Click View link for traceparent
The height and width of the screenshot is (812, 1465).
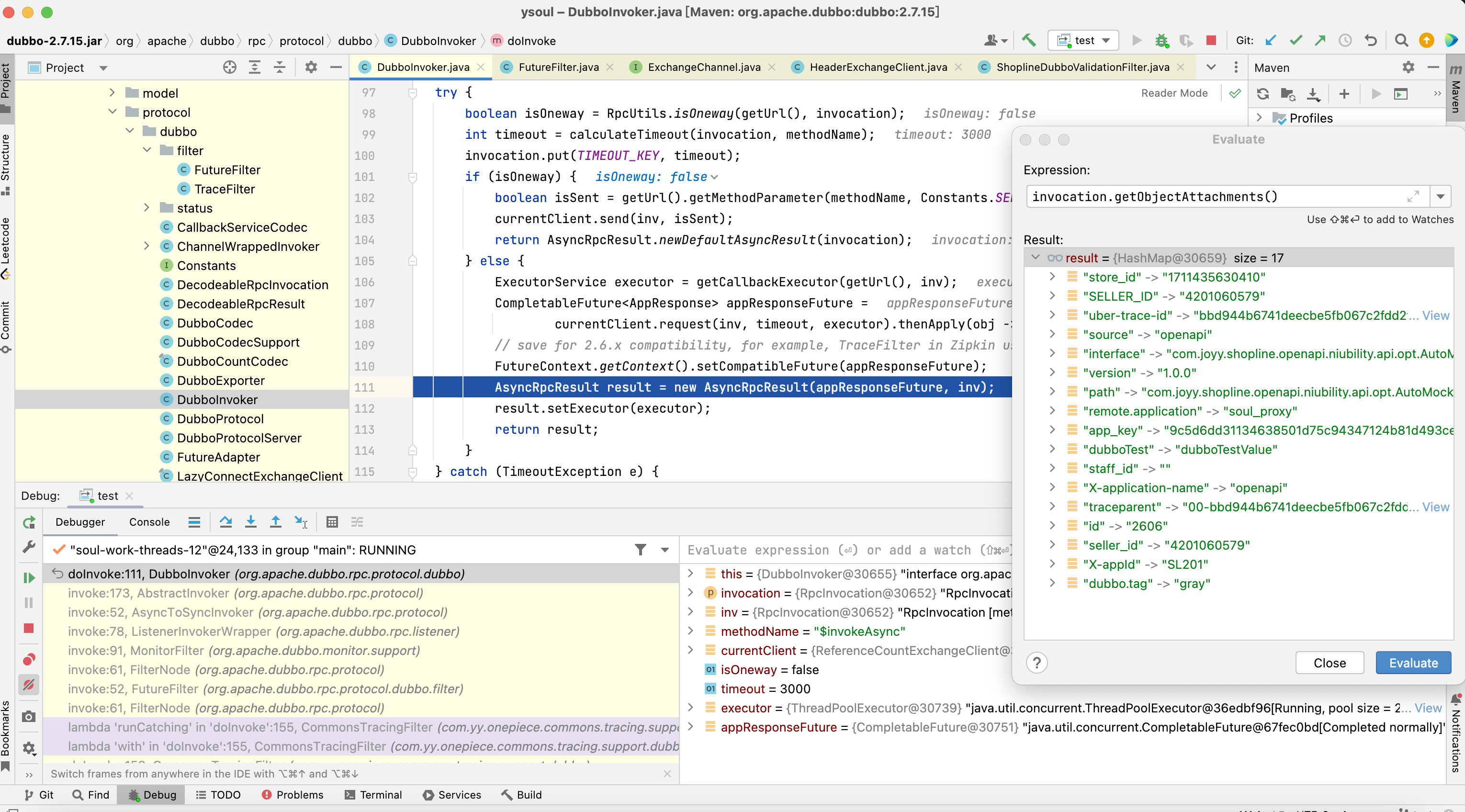[1435, 507]
